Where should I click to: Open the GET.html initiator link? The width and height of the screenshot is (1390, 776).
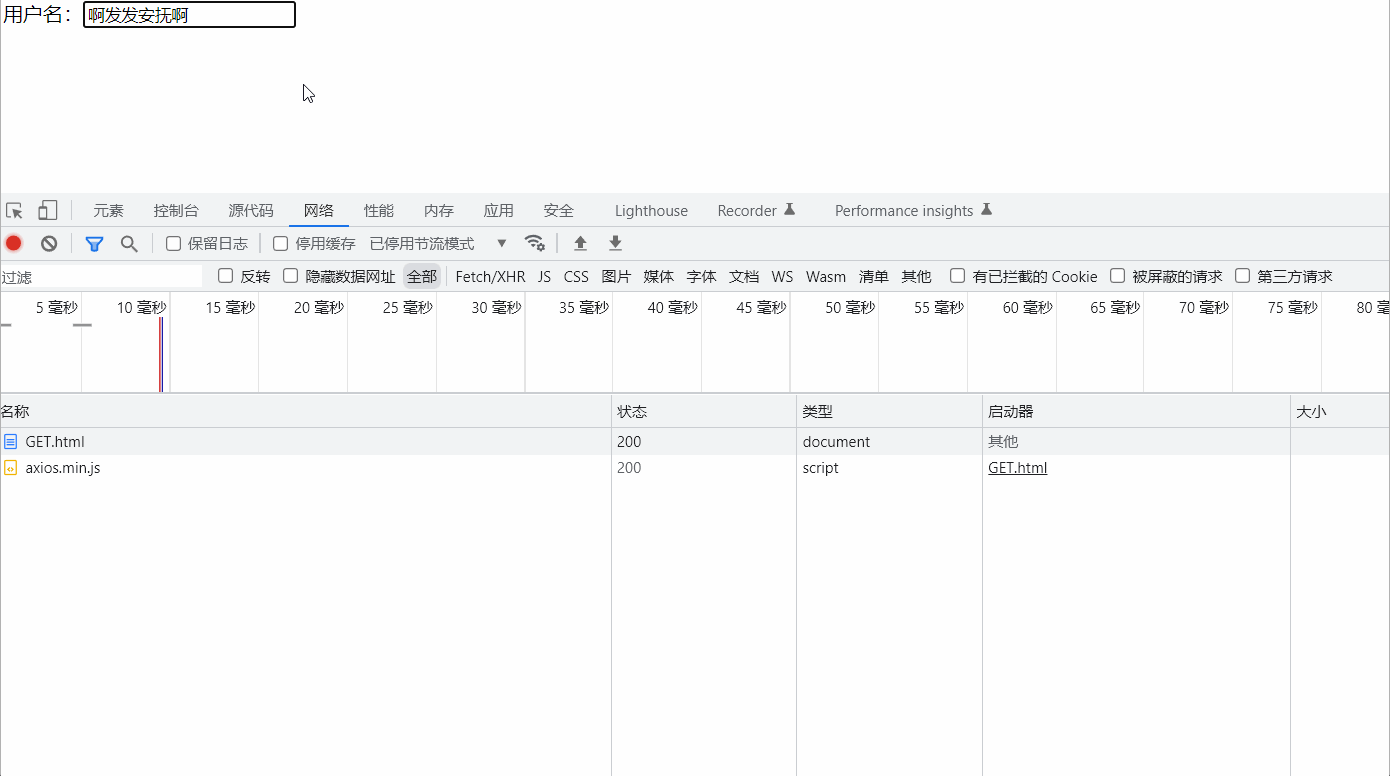pyautogui.click(x=1017, y=467)
